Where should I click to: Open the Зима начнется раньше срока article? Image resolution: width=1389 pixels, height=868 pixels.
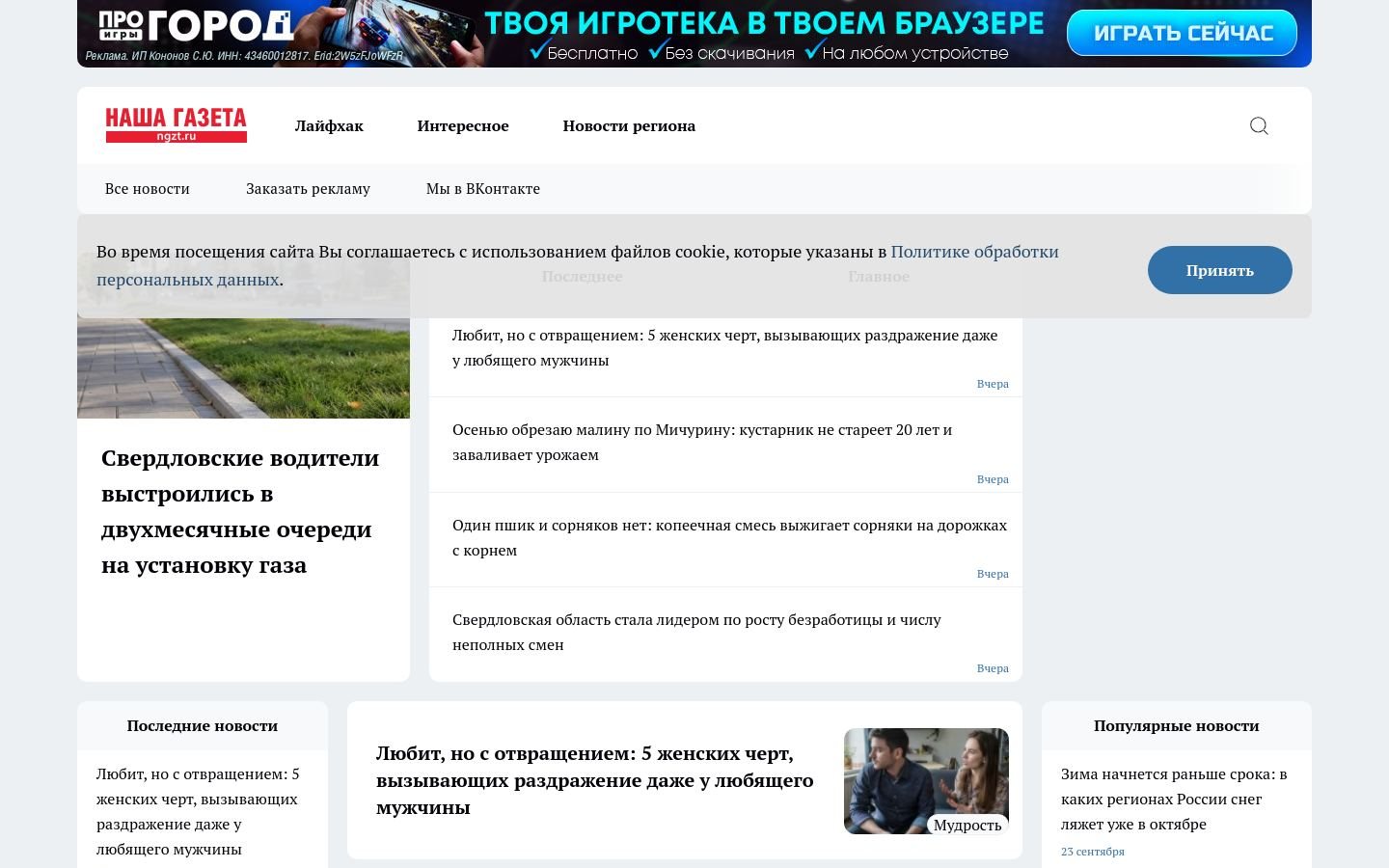(x=1174, y=799)
